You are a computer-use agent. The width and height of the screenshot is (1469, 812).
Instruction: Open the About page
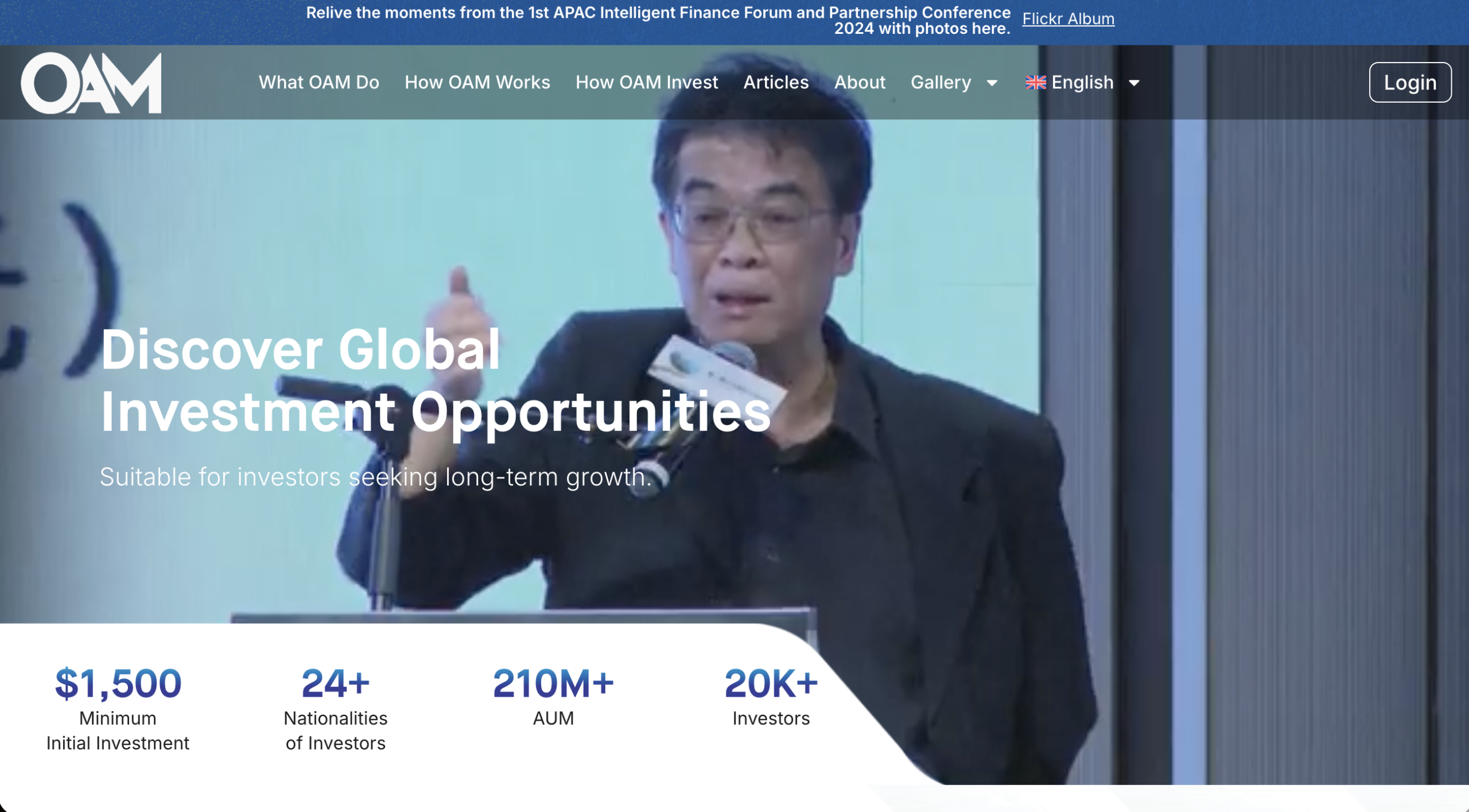point(859,83)
